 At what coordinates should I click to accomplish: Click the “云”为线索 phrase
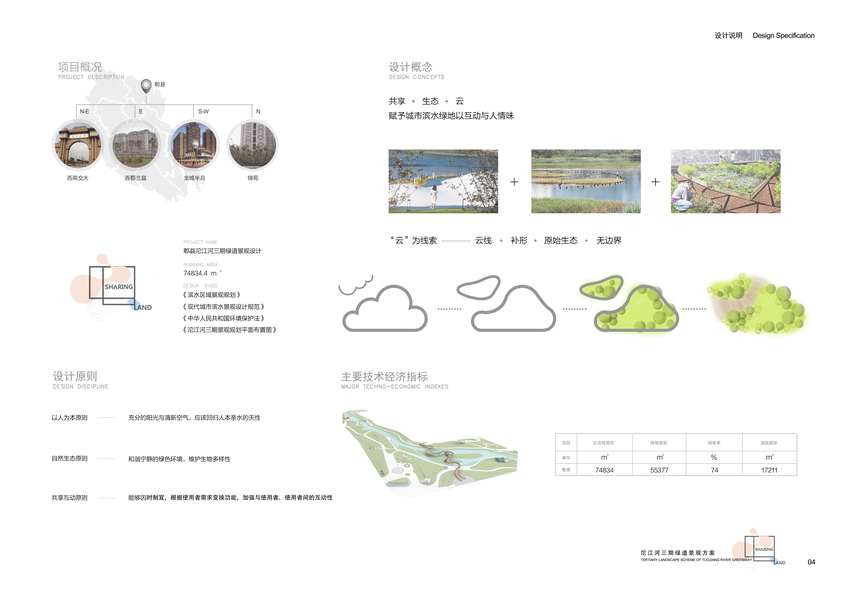tap(413, 240)
